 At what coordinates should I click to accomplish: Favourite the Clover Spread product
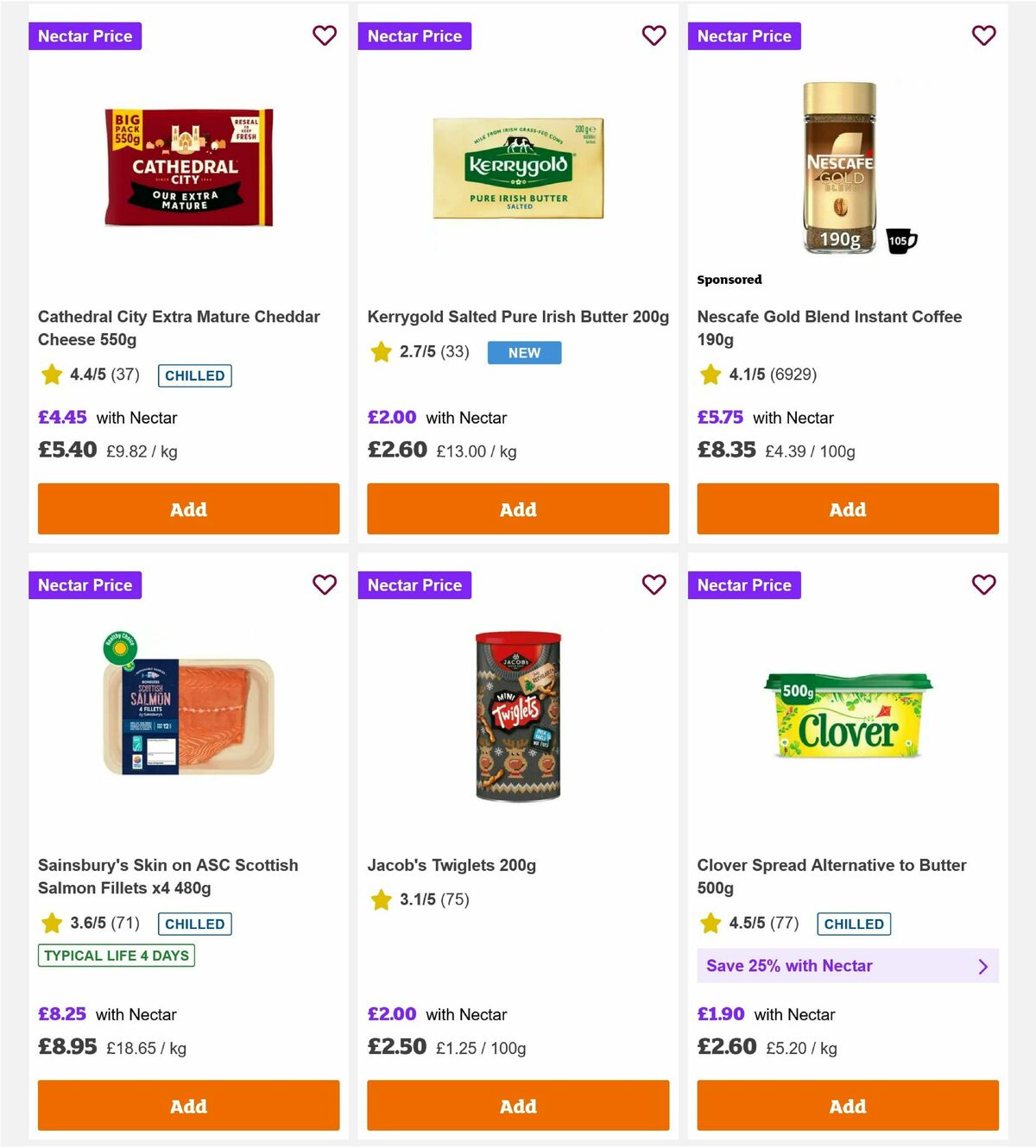pos(984,584)
